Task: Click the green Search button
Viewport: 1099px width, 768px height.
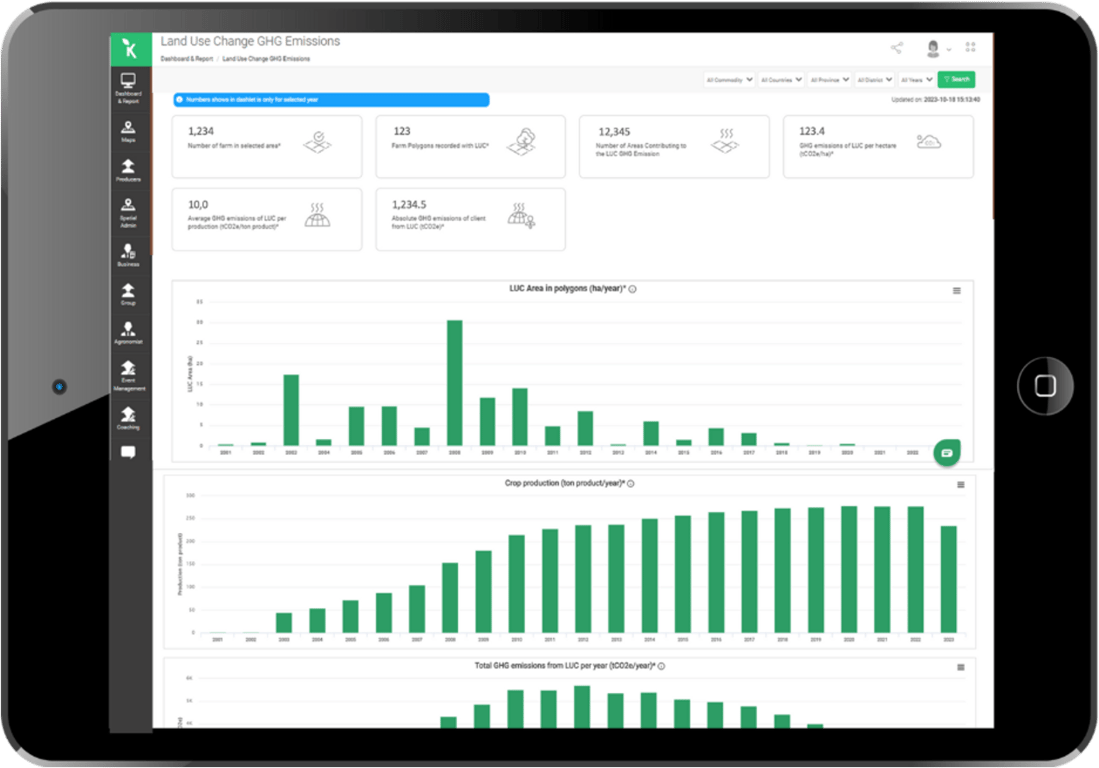Action: point(957,79)
